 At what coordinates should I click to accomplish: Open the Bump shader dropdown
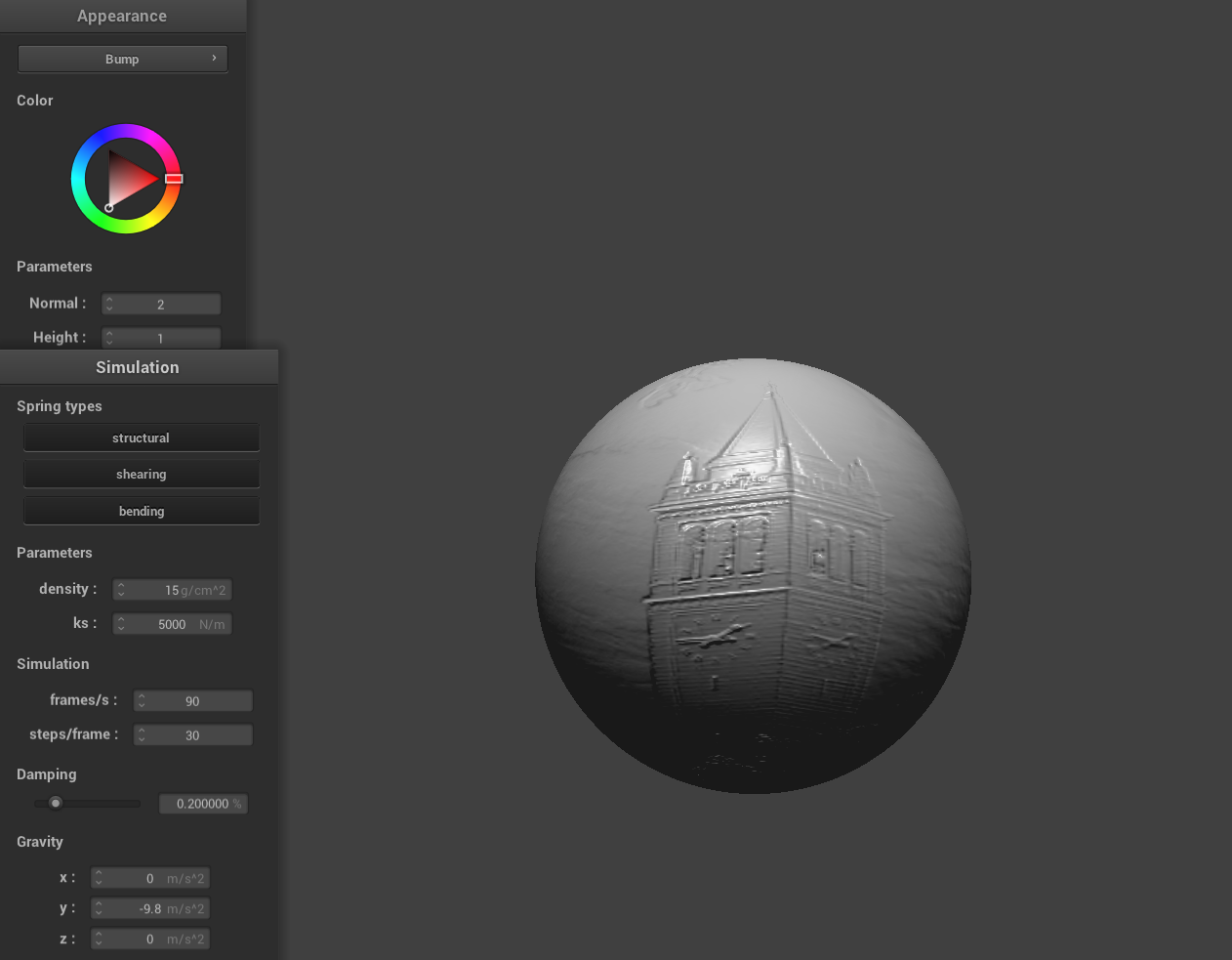[122, 59]
